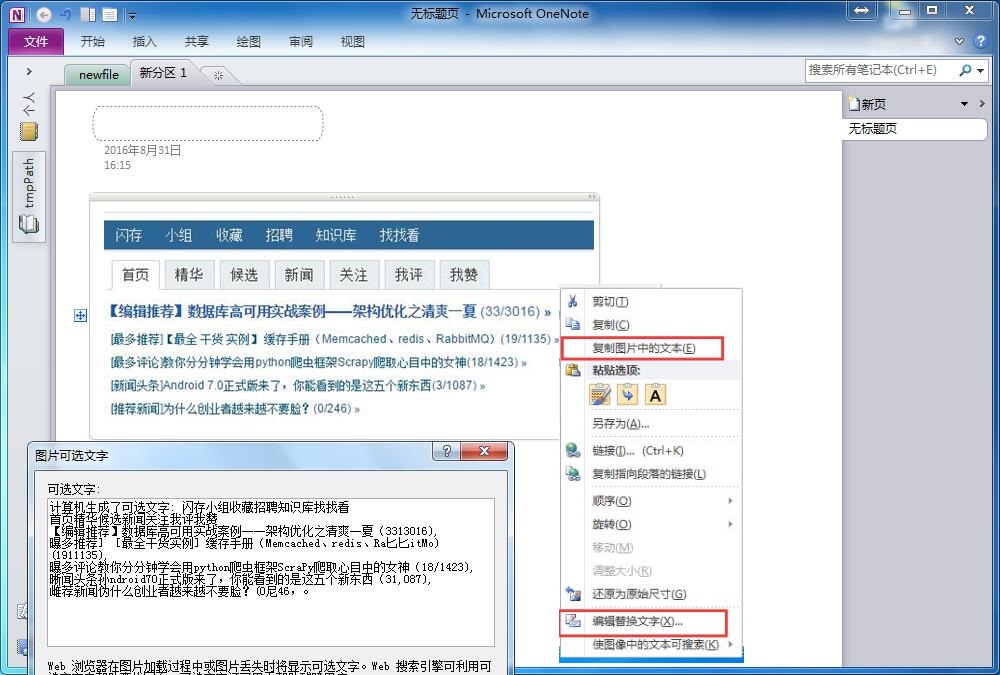Expand the collapsed ribbon with chevron
The height and width of the screenshot is (675, 1000).
point(959,41)
